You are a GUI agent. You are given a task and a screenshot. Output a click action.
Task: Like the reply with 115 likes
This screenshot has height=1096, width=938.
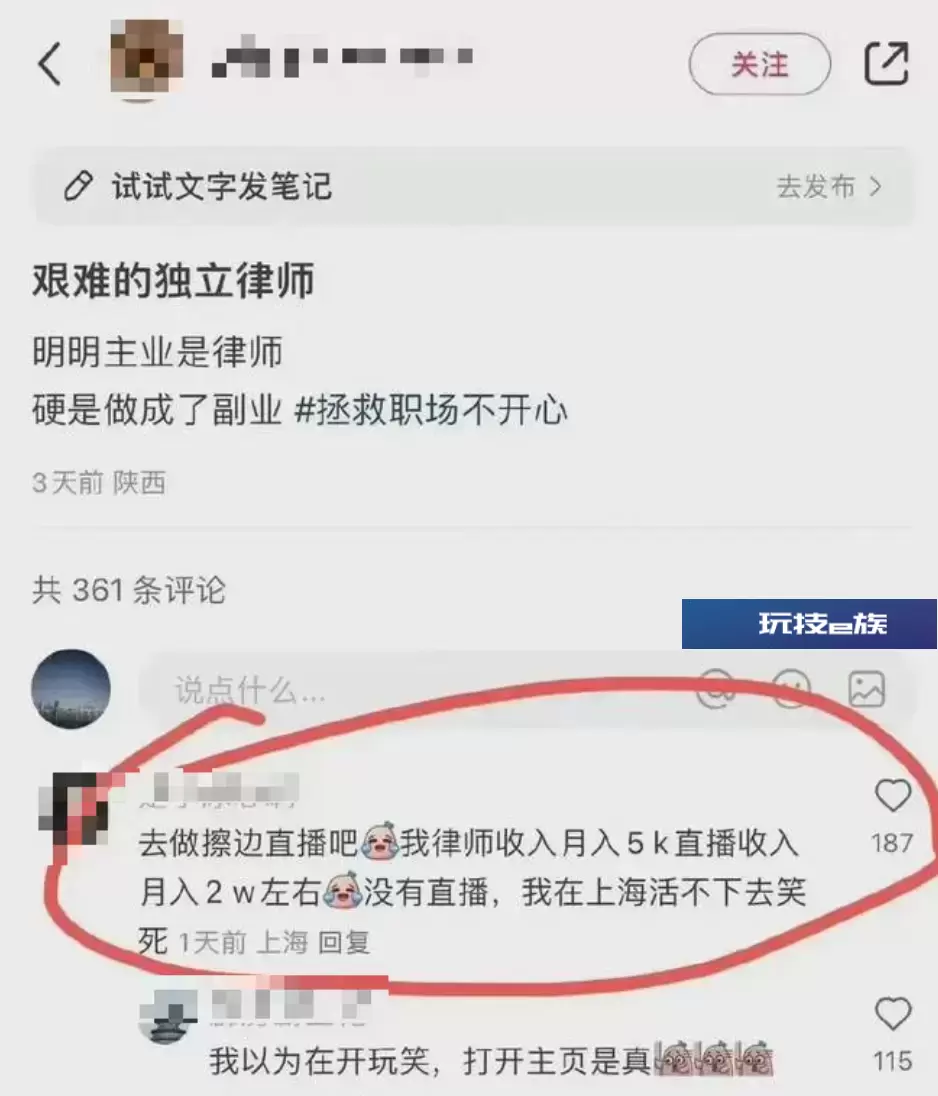click(893, 1014)
